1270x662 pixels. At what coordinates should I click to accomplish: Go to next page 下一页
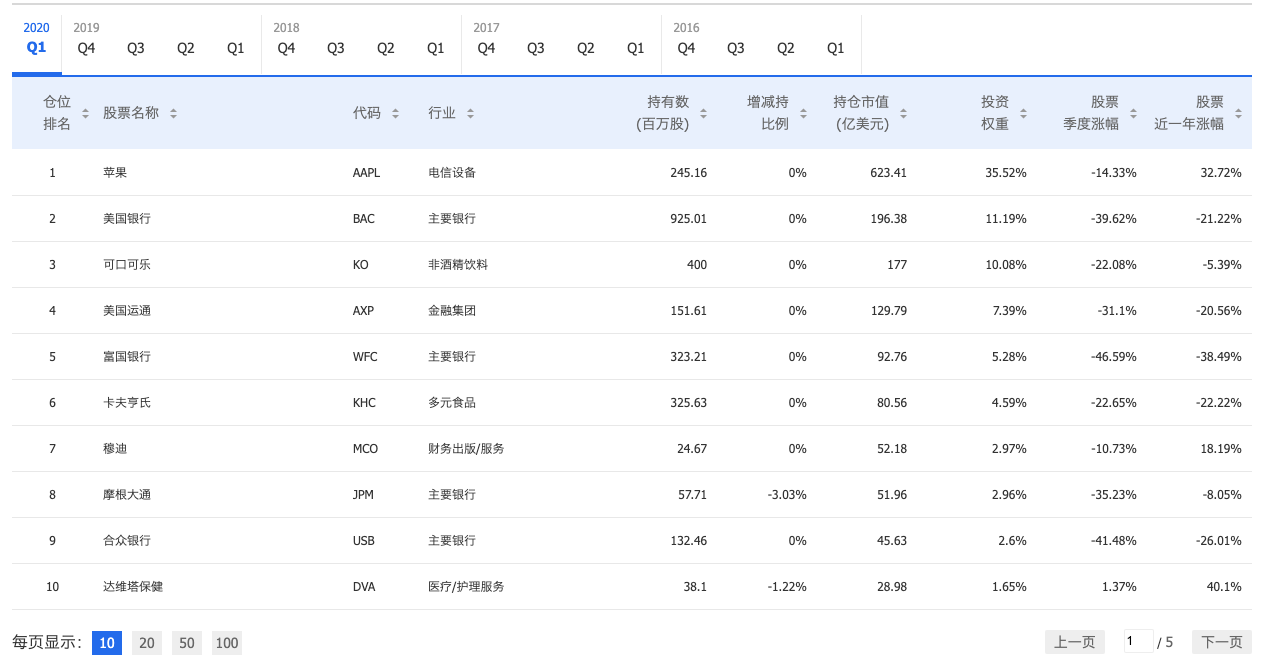1222,642
